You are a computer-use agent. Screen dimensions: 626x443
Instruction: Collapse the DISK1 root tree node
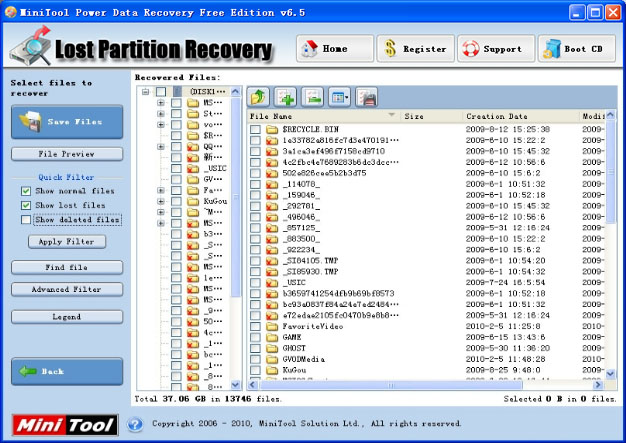point(146,92)
